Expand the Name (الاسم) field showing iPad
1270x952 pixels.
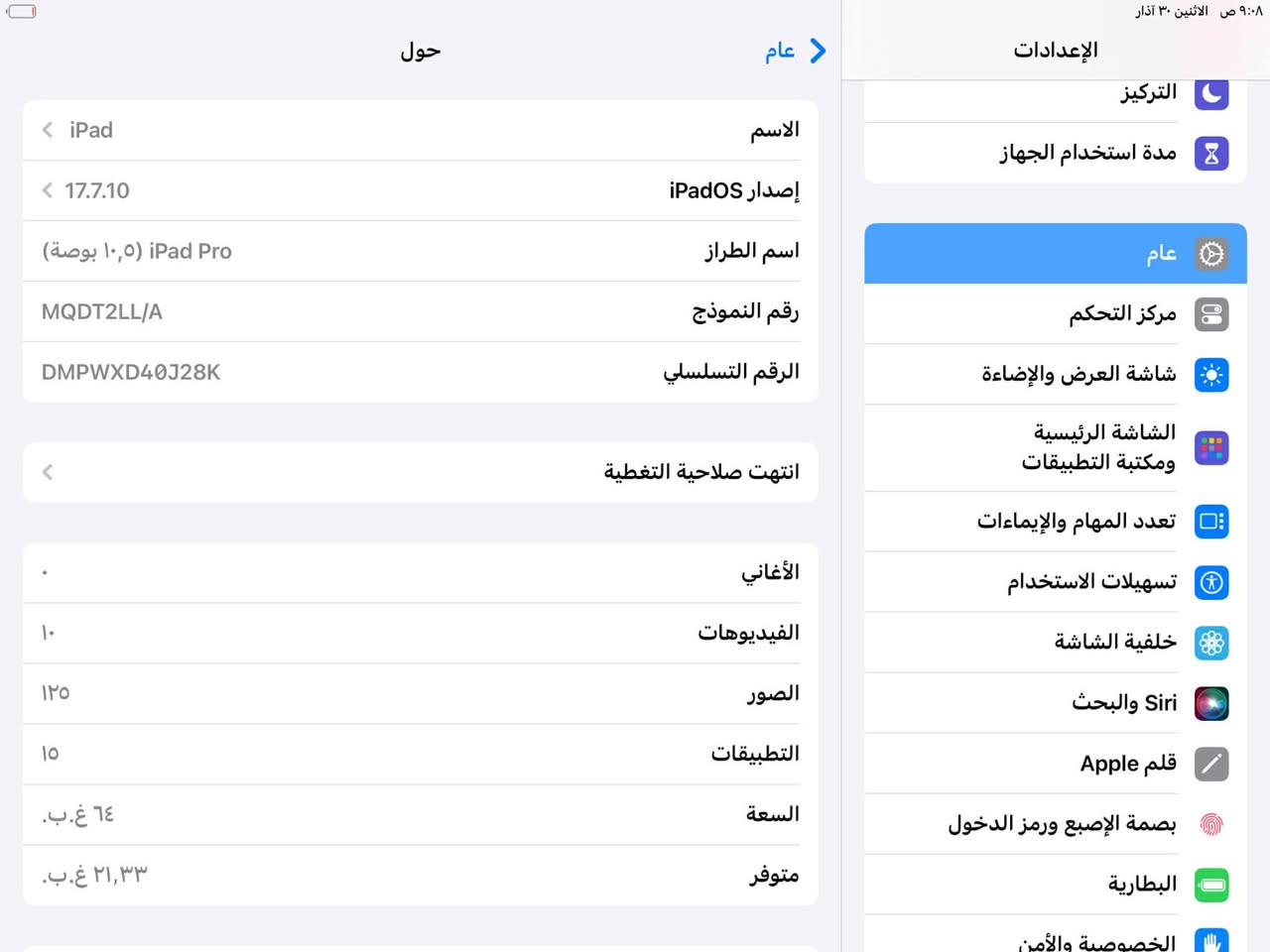click(x=417, y=130)
